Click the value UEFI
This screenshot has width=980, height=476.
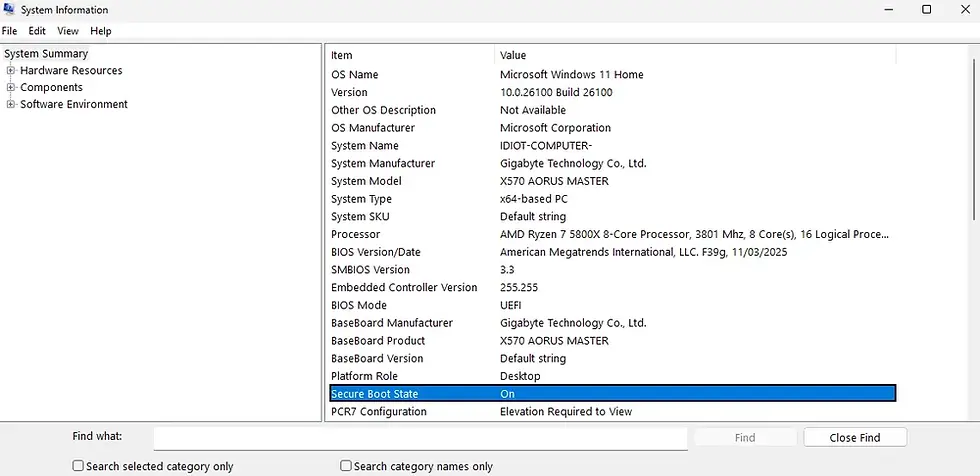pos(511,305)
